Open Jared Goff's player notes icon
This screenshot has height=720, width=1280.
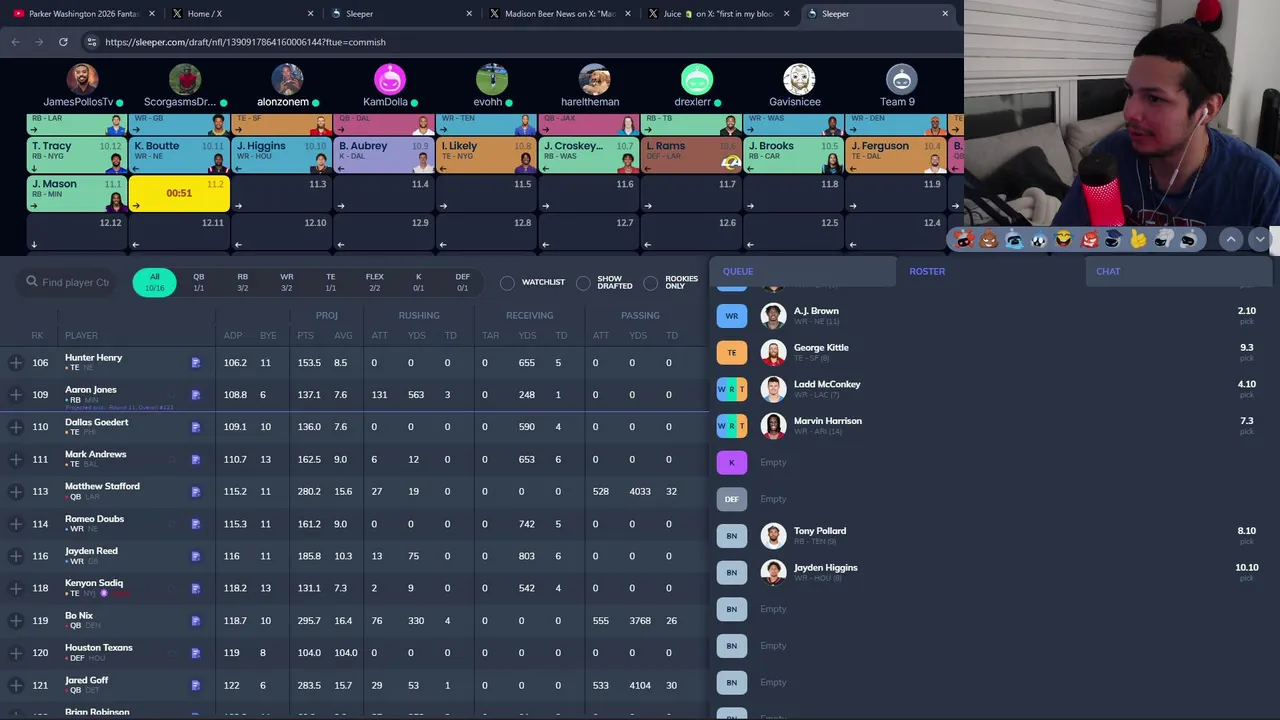(196, 685)
